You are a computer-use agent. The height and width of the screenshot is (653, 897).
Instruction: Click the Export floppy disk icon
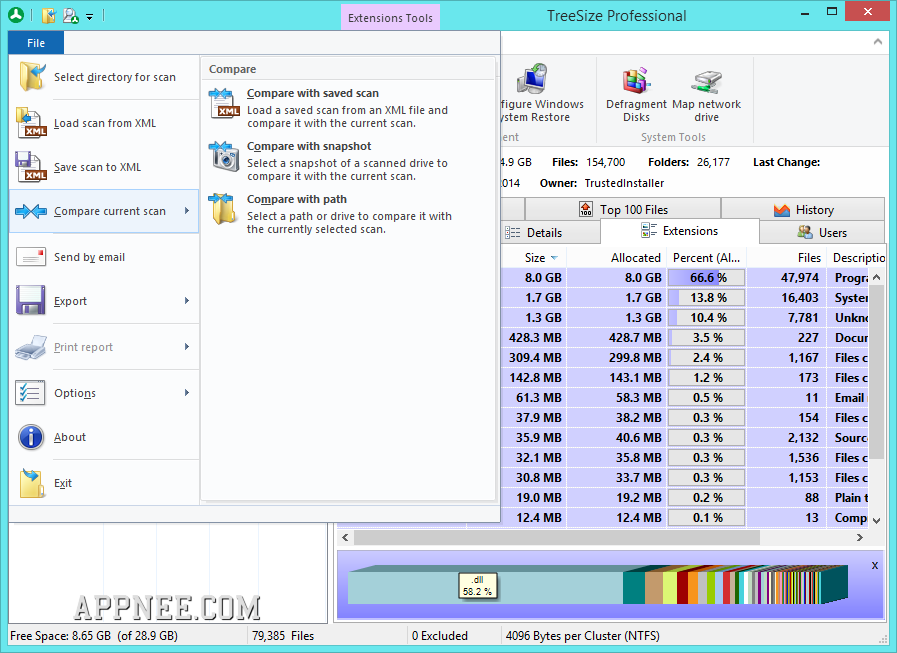tap(31, 300)
